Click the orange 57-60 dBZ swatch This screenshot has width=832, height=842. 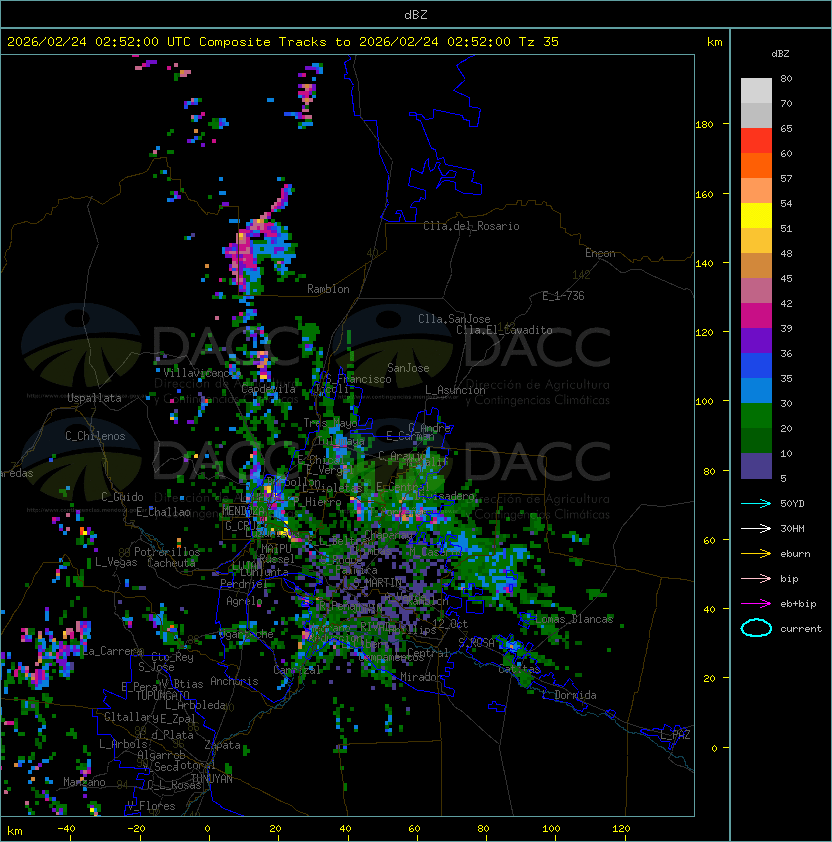pyautogui.click(x=756, y=166)
